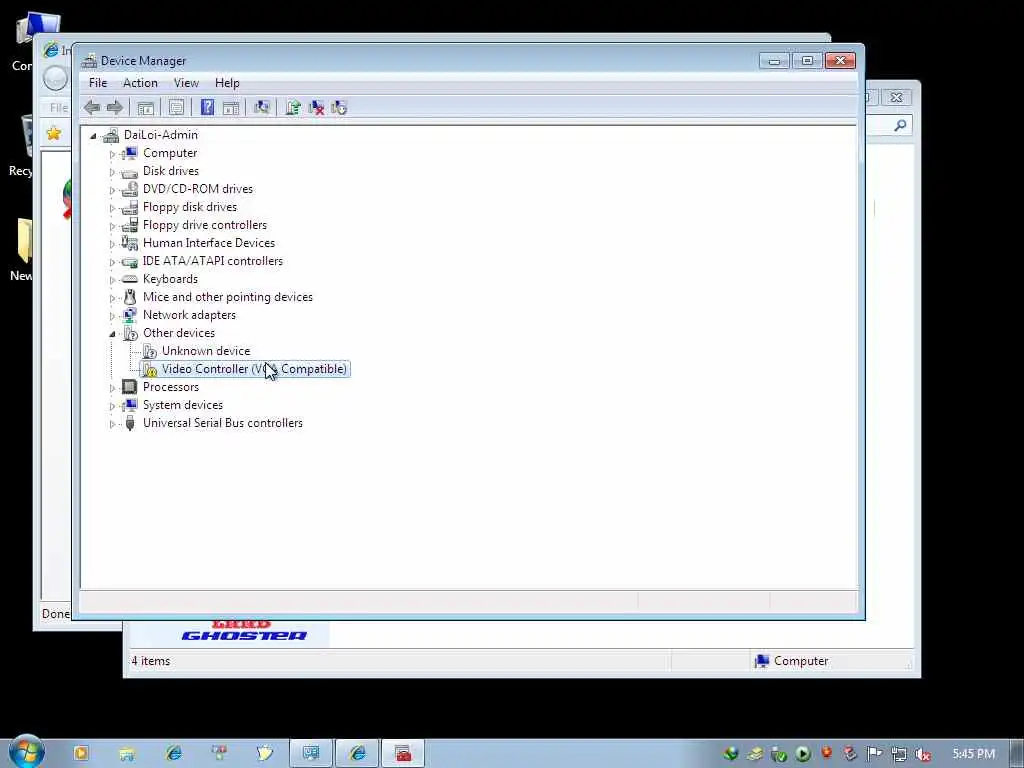Open the Help menu
The height and width of the screenshot is (768, 1024).
pyautogui.click(x=227, y=83)
